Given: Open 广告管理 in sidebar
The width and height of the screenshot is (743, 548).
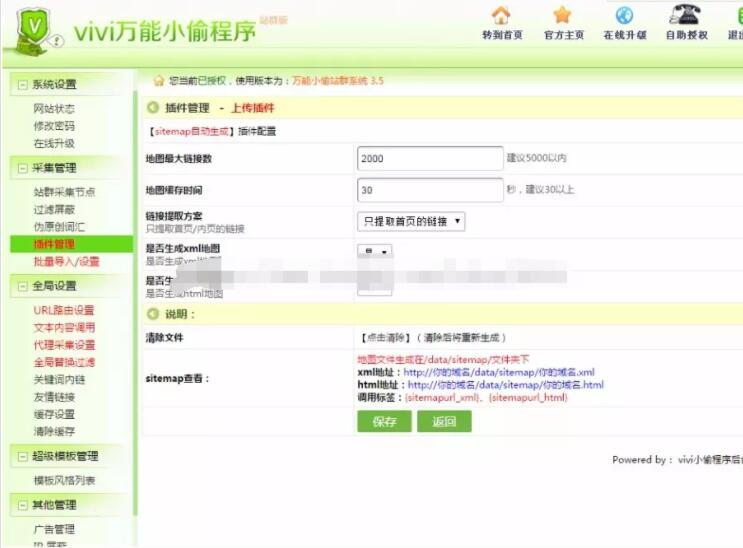Looking at the screenshot, I should 54,530.
